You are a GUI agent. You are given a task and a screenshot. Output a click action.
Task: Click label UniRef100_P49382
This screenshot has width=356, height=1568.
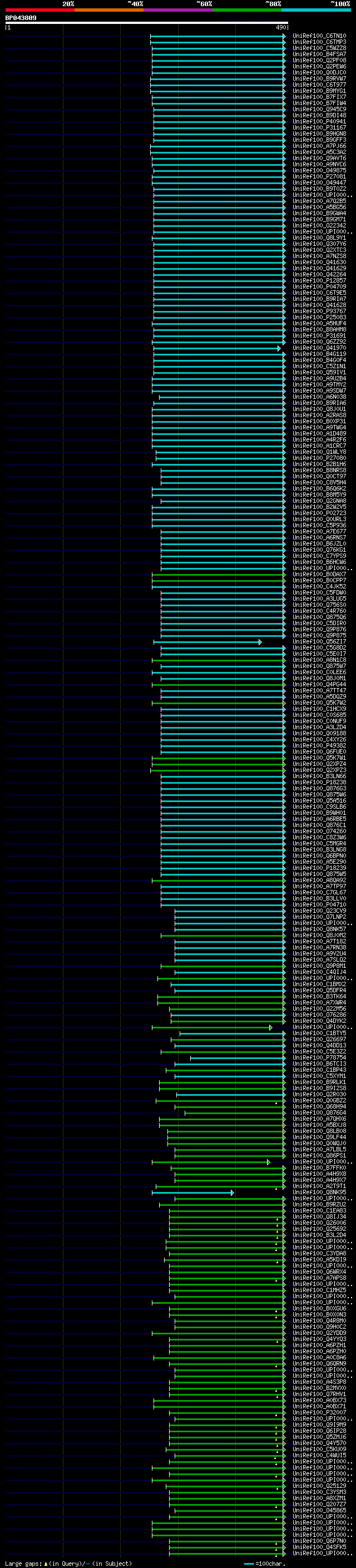(319, 746)
